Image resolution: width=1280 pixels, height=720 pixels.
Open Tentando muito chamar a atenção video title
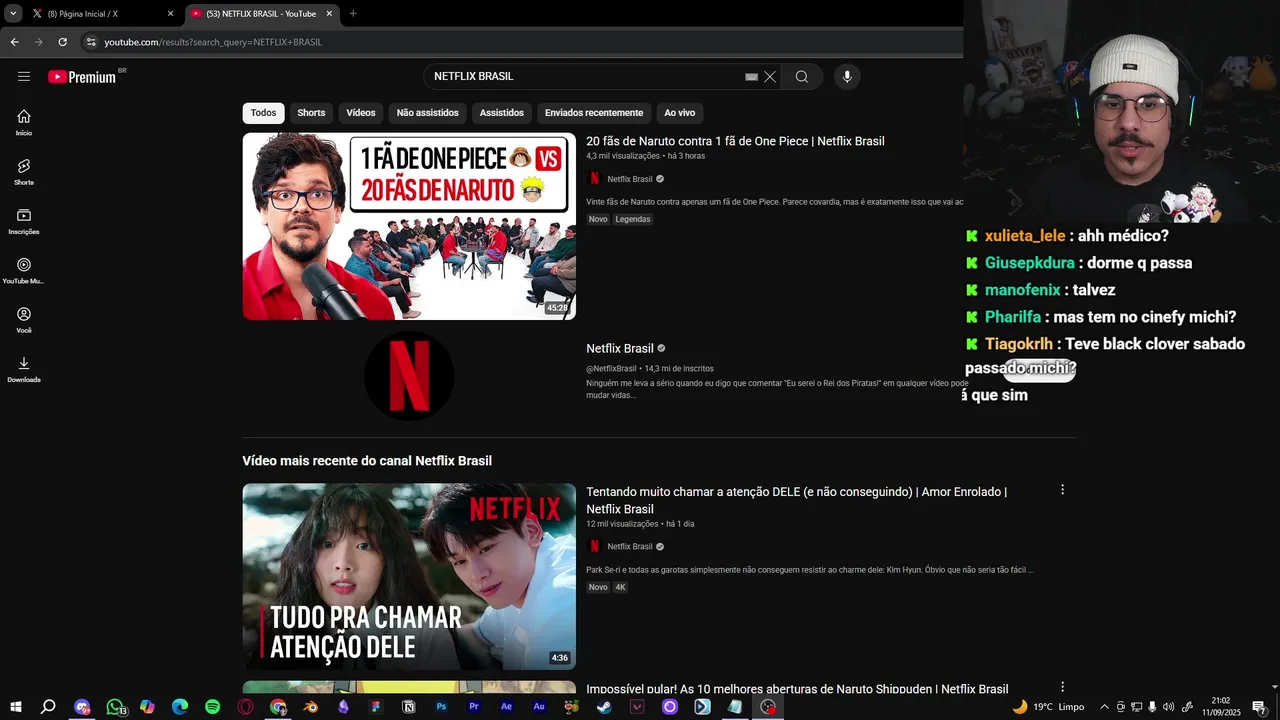click(796, 500)
